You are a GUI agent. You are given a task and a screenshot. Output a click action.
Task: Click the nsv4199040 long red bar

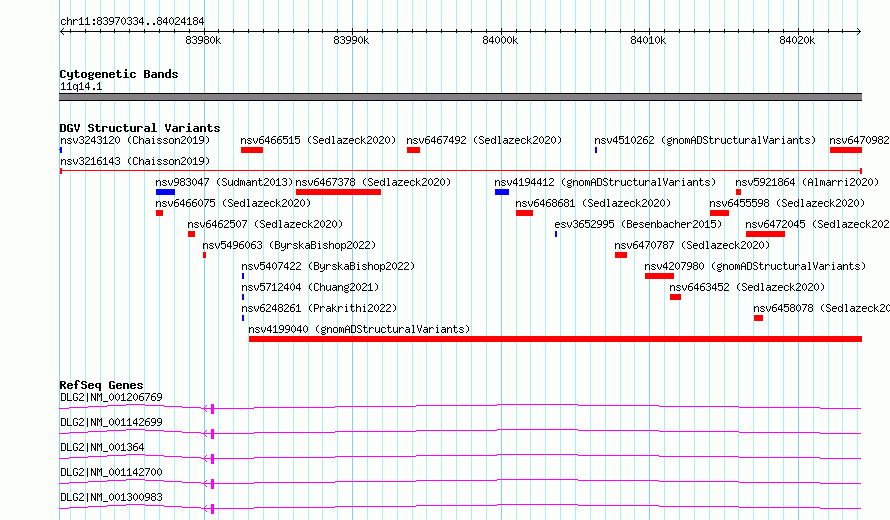[x=555, y=339]
